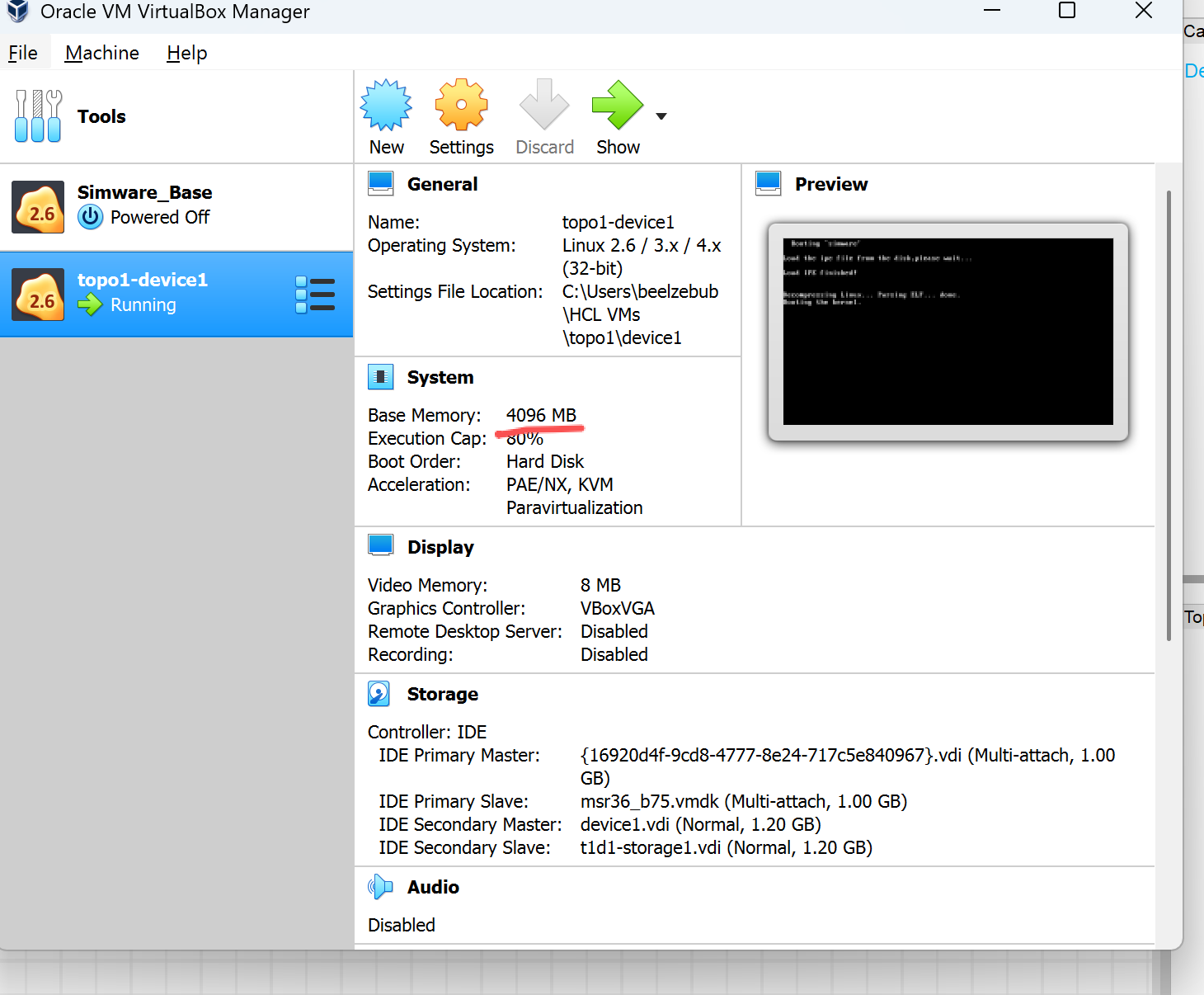
Task: Click the Storage section disk icon
Action: [x=379, y=694]
